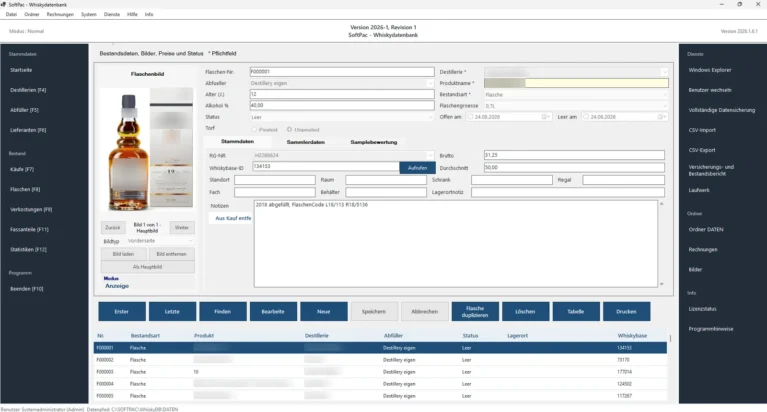Image resolution: width=767 pixels, height=412 pixels.
Task: Click the Whiskybase column header
Action: click(x=632, y=336)
